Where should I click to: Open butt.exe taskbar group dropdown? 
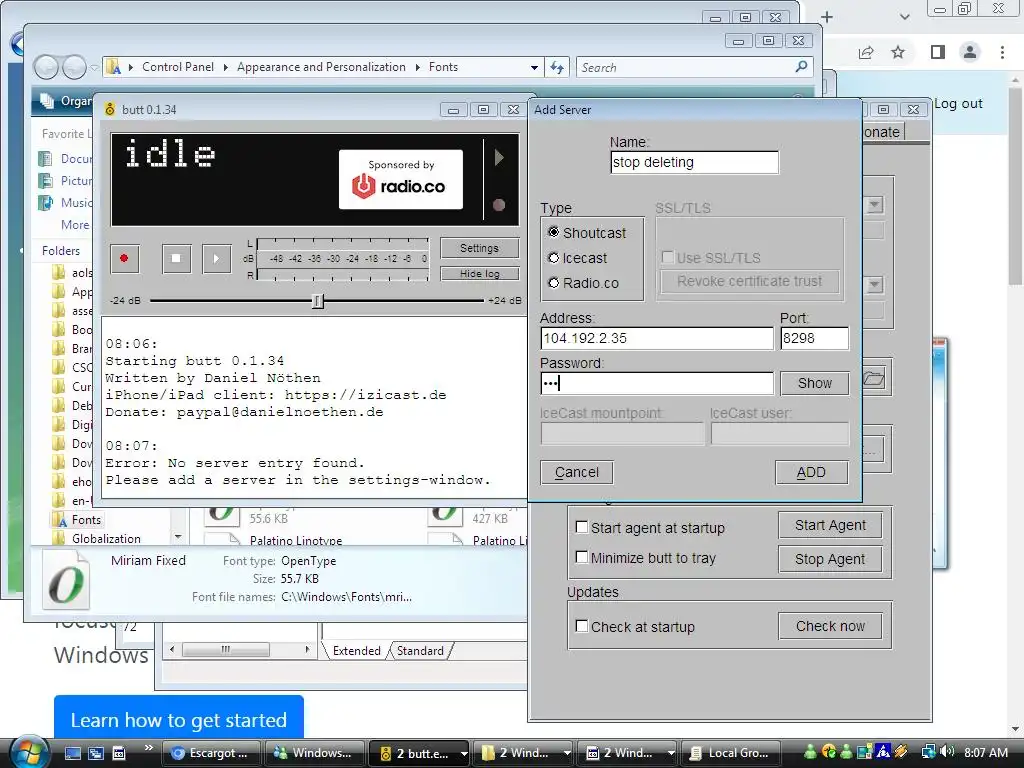(x=464, y=753)
